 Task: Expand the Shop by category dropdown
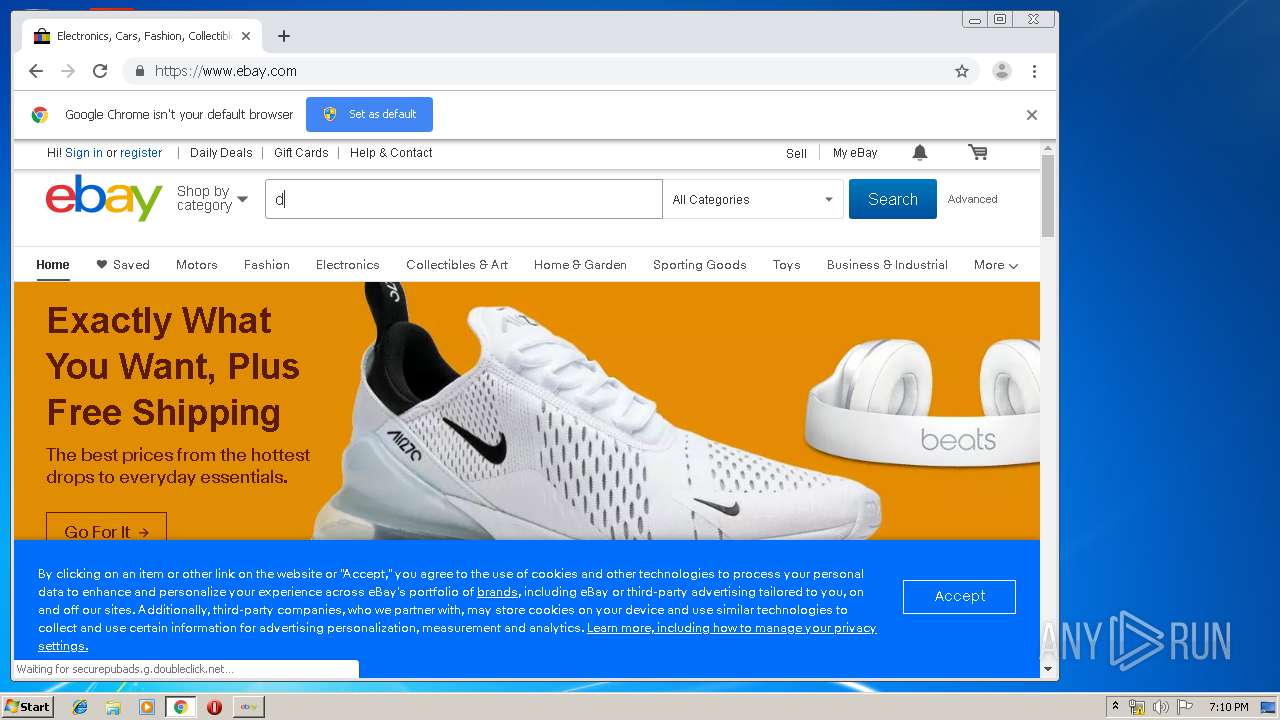211,198
